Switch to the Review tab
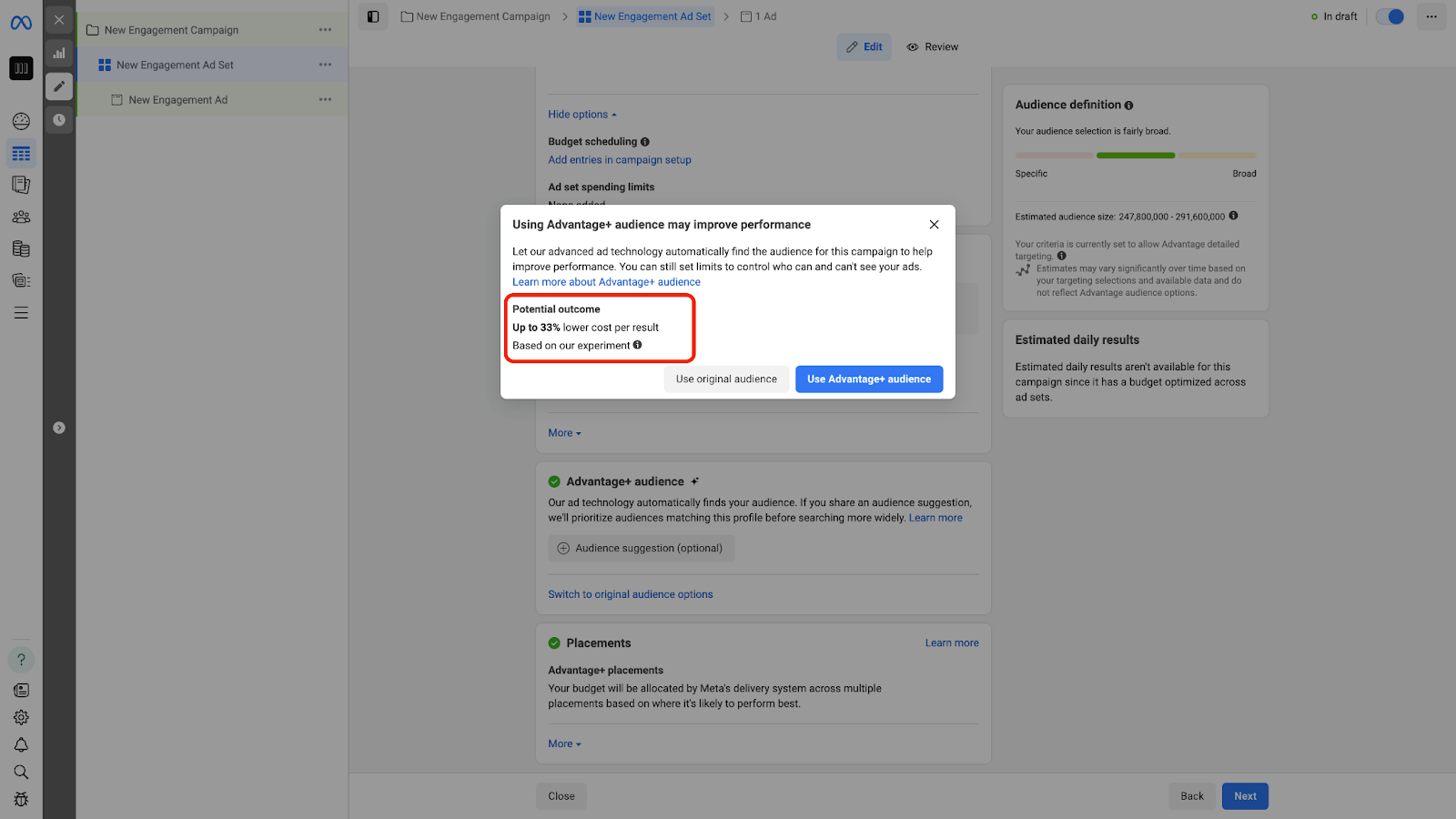 click(x=933, y=47)
